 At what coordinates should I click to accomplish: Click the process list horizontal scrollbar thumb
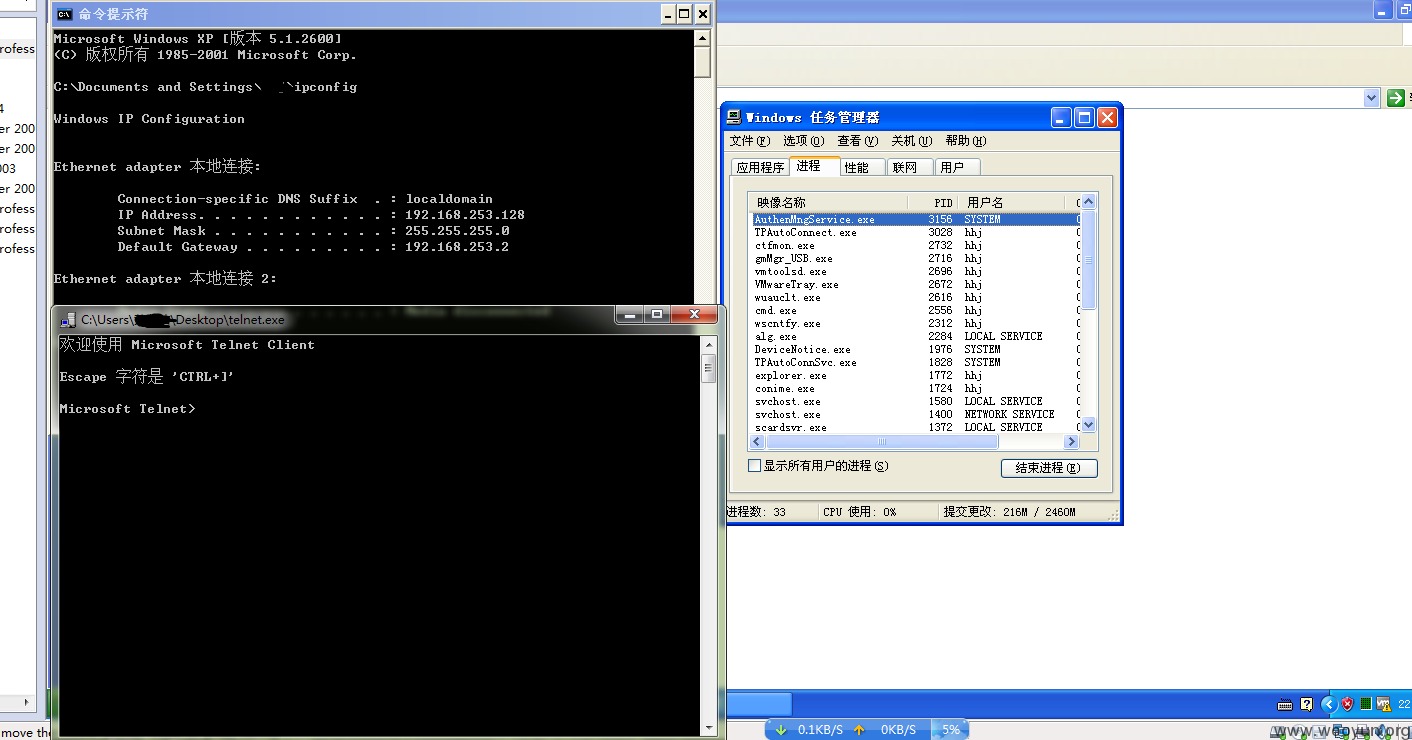pyautogui.click(x=882, y=442)
